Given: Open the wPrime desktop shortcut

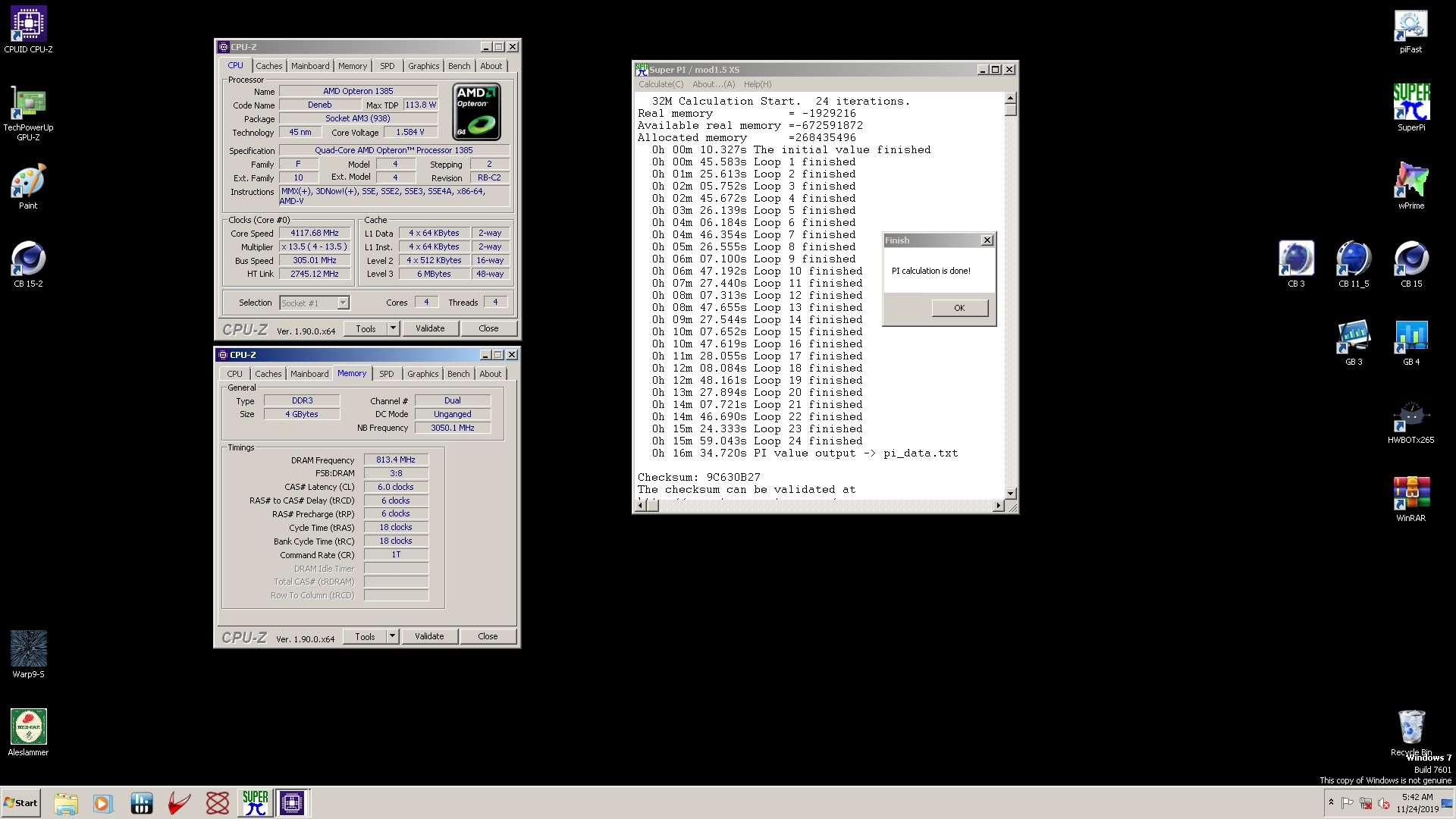Looking at the screenshot, I should pos(1410,187).
